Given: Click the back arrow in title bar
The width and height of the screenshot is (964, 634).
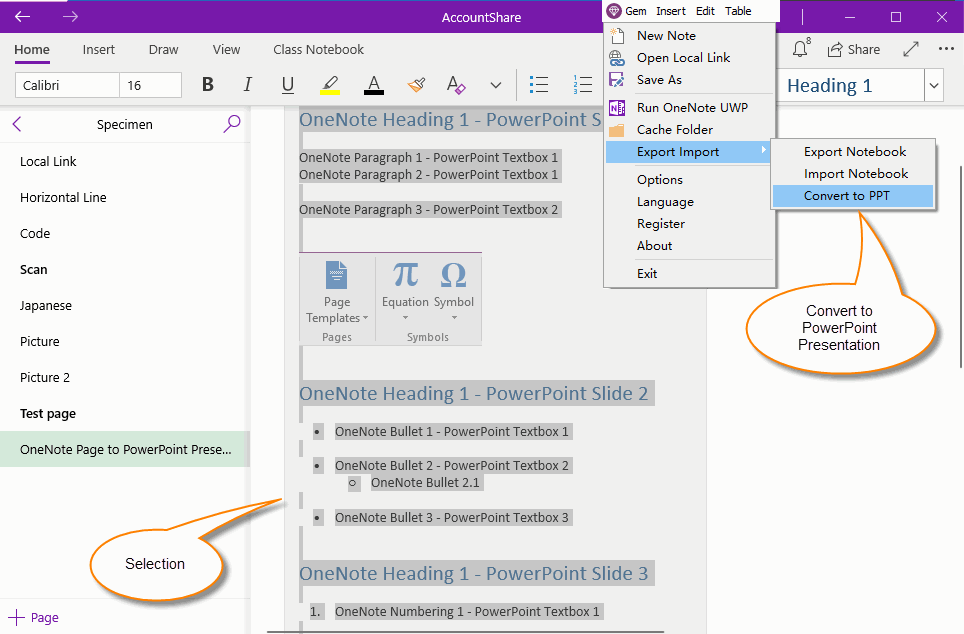Looking at the screenshot, I should 23,17.
